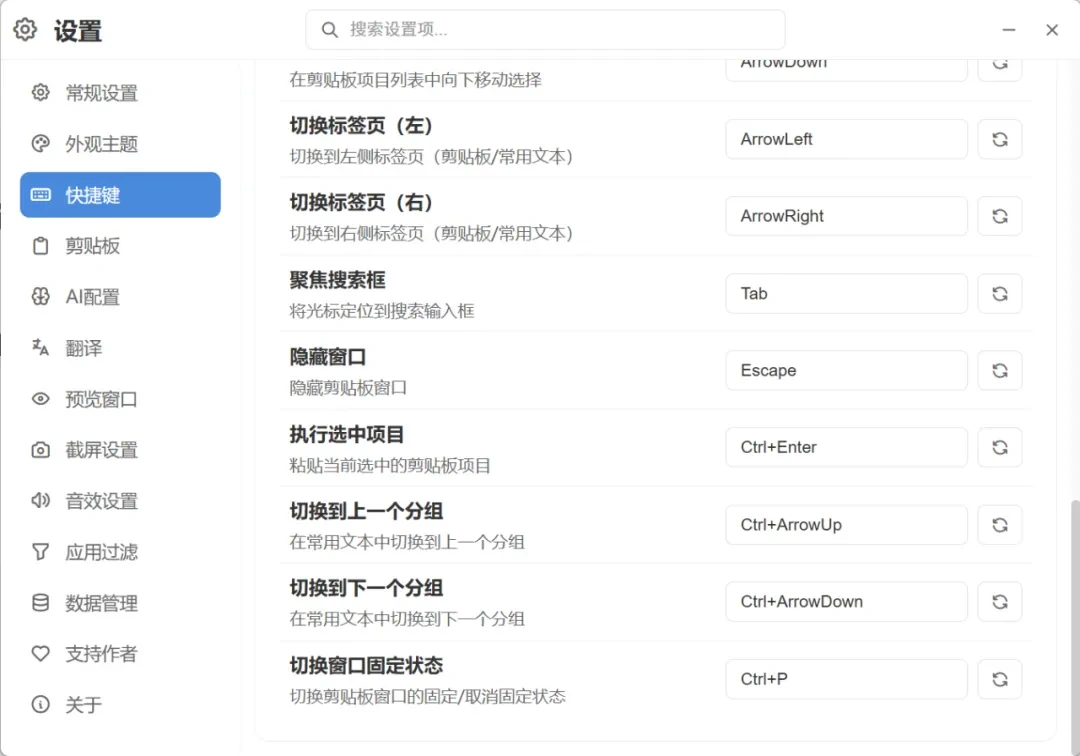Open 数据管理 section
Viewport: 1080px width, 756px height.
click(x=120, y=603)
